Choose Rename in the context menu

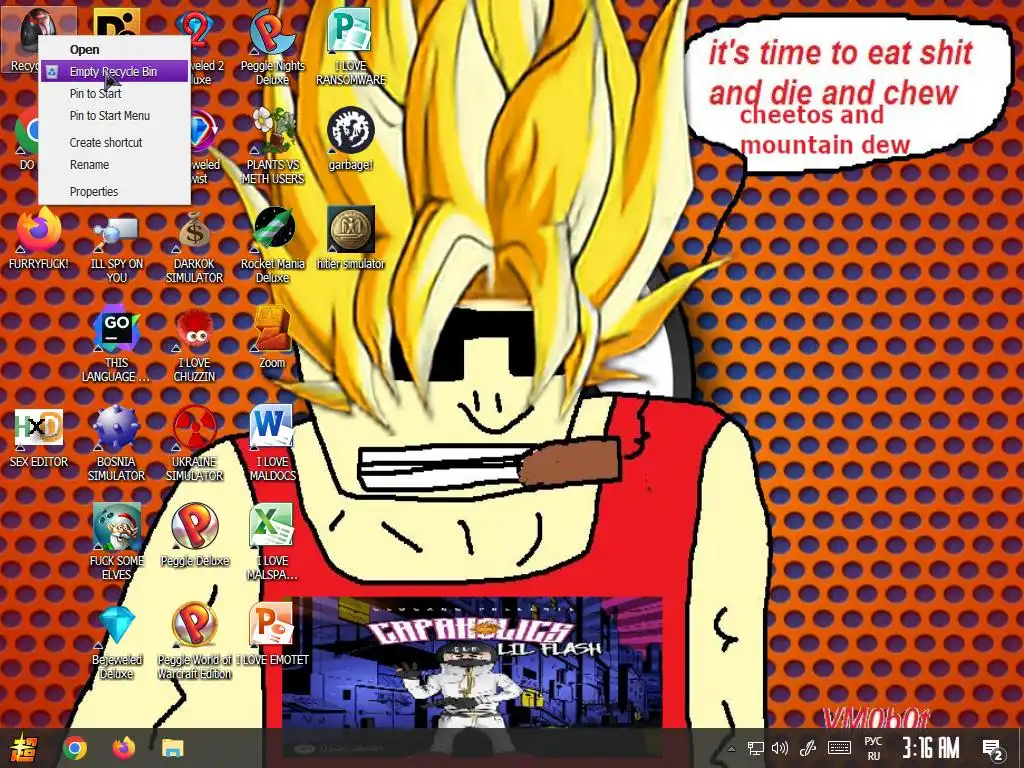[115, 165]
